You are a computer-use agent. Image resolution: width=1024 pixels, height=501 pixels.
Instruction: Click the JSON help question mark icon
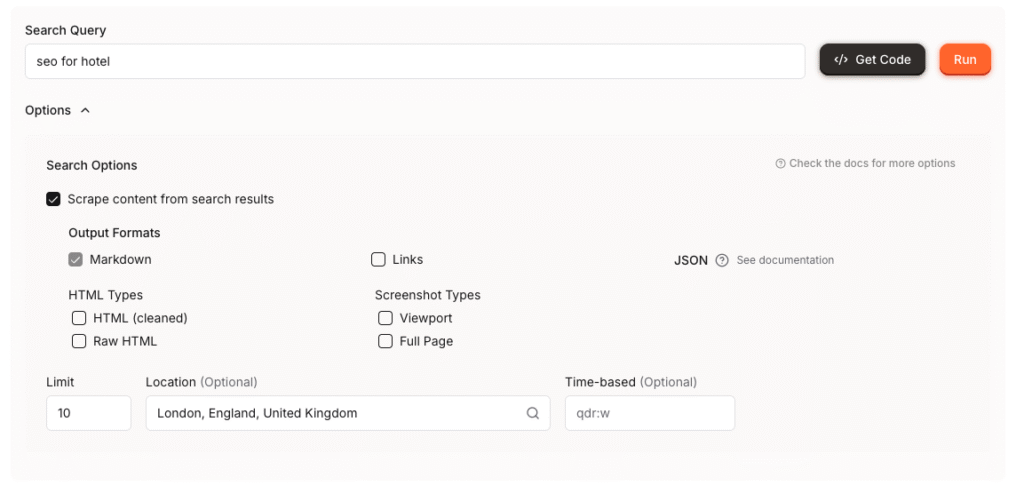(x=722, y=260)
